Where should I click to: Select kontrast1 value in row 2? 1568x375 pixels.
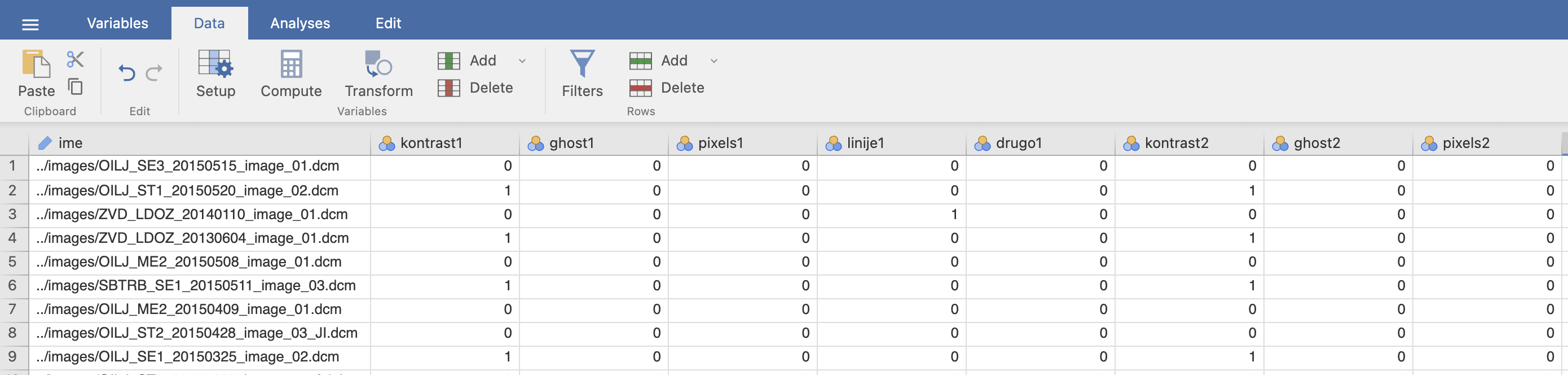point(445,191)
